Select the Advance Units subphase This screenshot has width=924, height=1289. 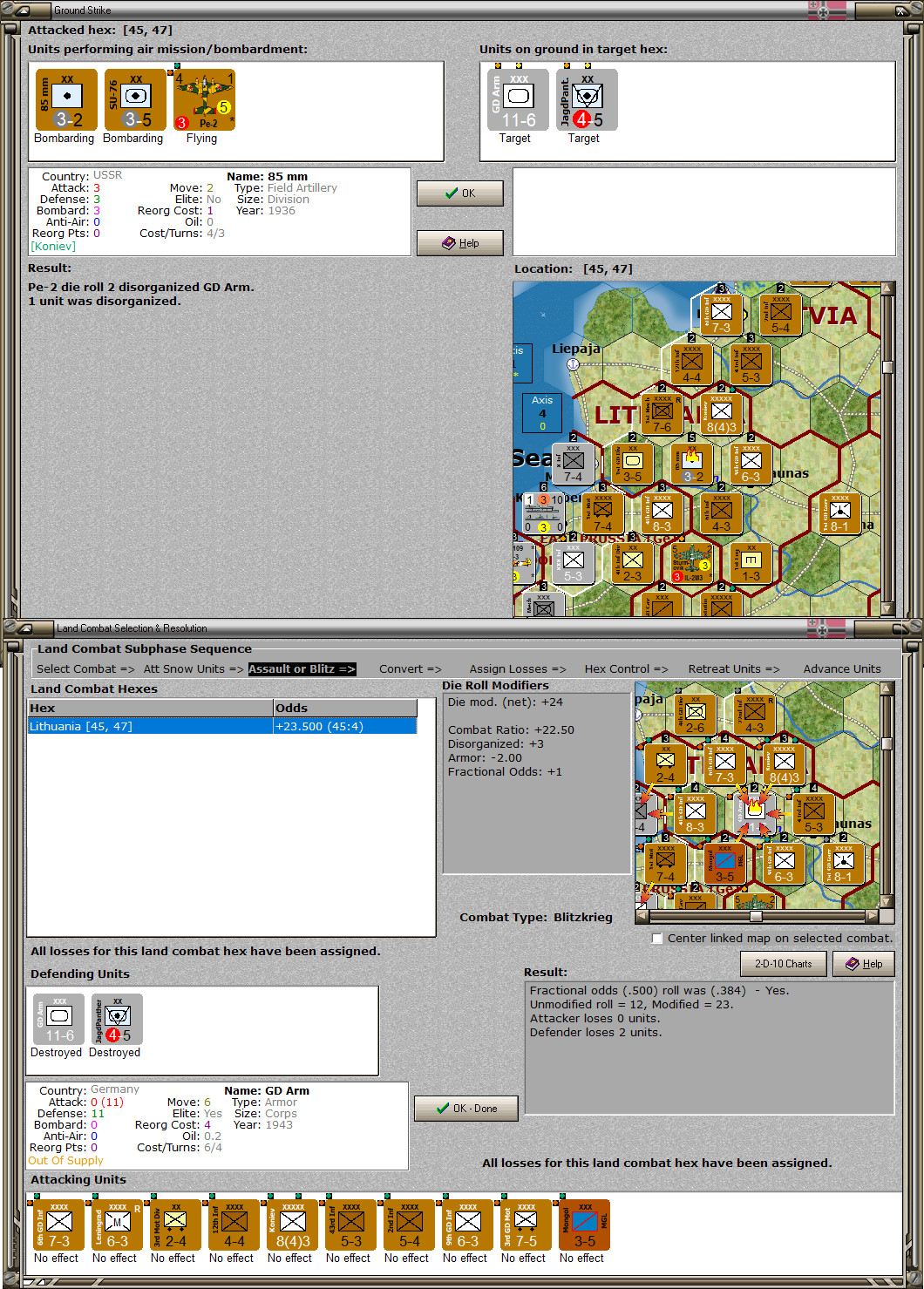click(x=842, y=669)
